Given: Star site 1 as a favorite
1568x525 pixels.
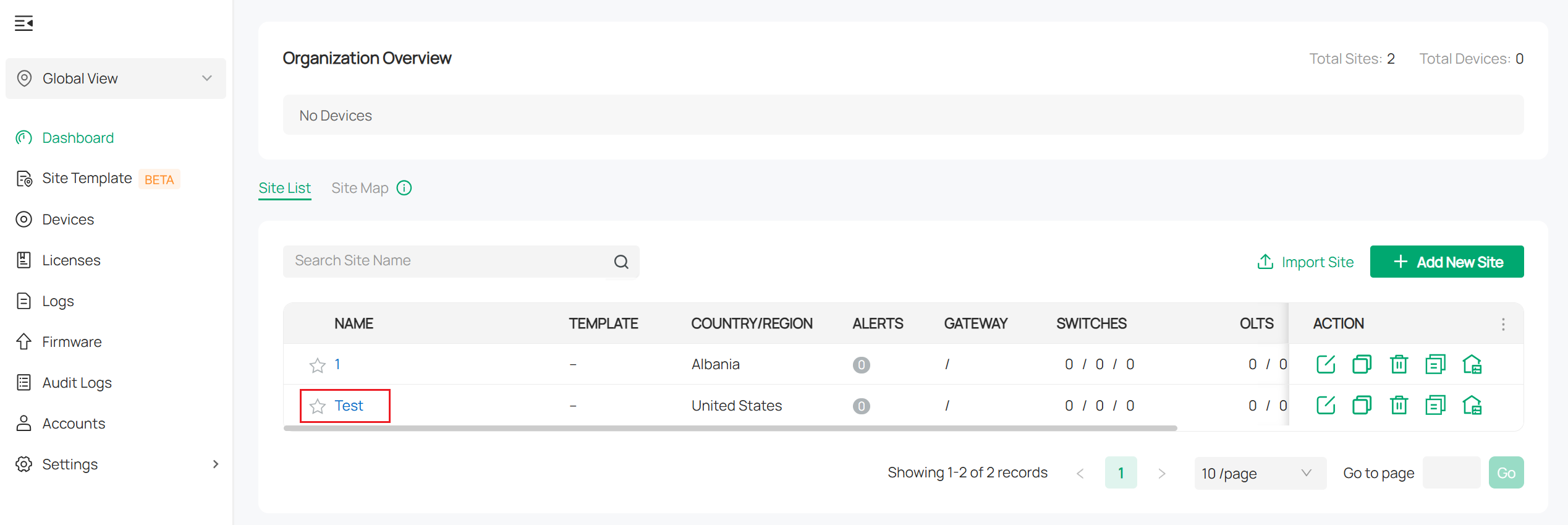Looking at the screenshot, I should (x=318, y=365).
